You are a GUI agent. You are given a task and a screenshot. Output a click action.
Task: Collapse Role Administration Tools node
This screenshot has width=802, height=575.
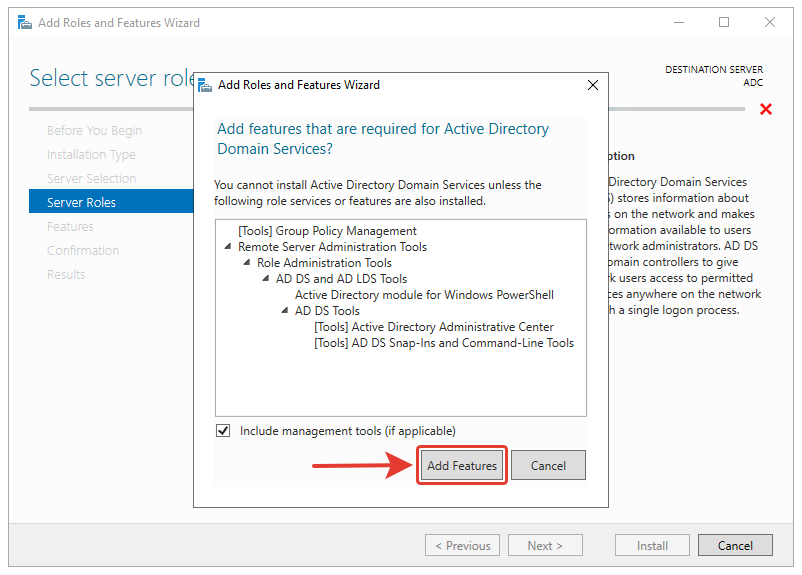pyautogui.click(x=248, y=263)
